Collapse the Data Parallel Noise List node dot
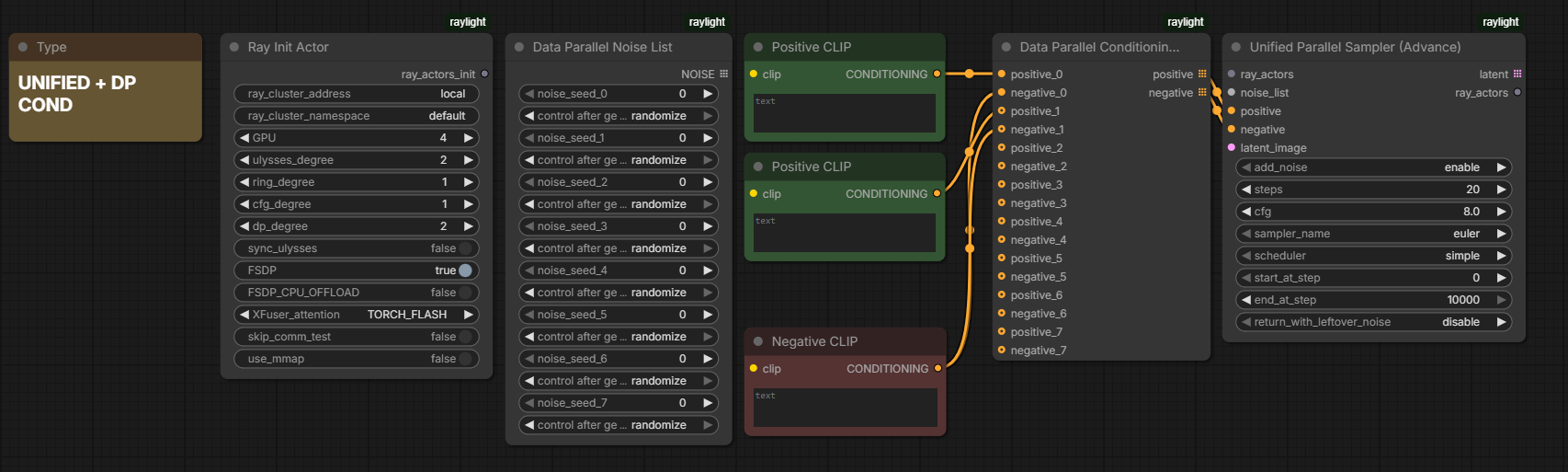This screenshot has width=1568, height=472. (x=519, y=47)
